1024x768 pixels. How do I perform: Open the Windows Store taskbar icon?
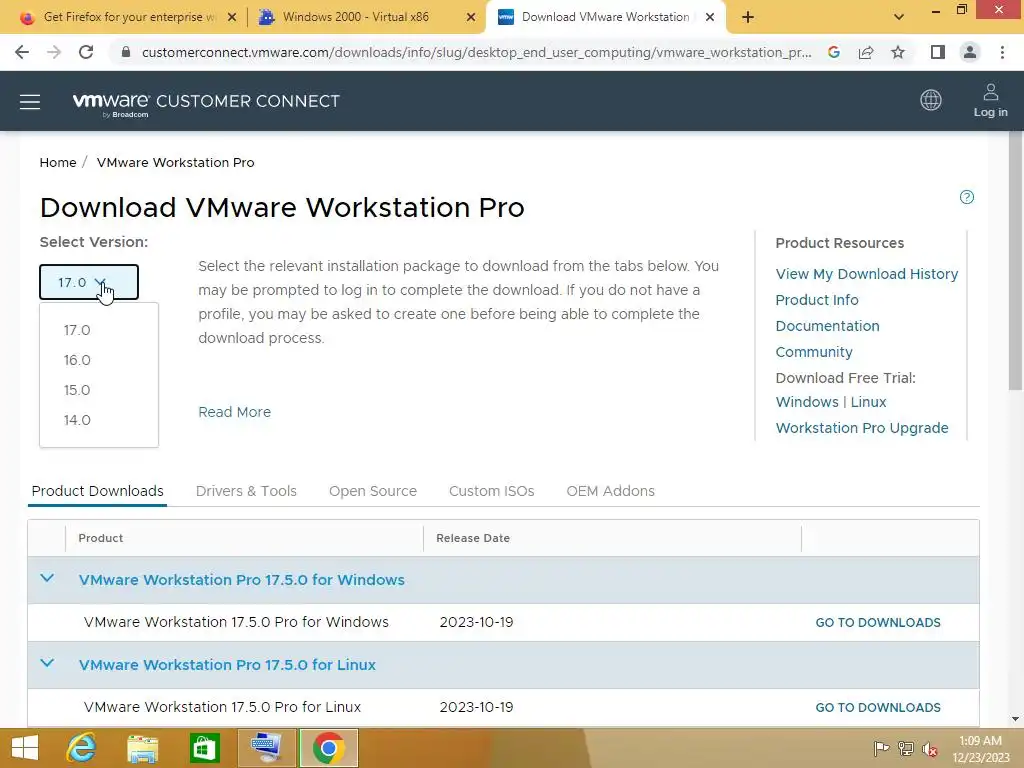tap(204, 748)
